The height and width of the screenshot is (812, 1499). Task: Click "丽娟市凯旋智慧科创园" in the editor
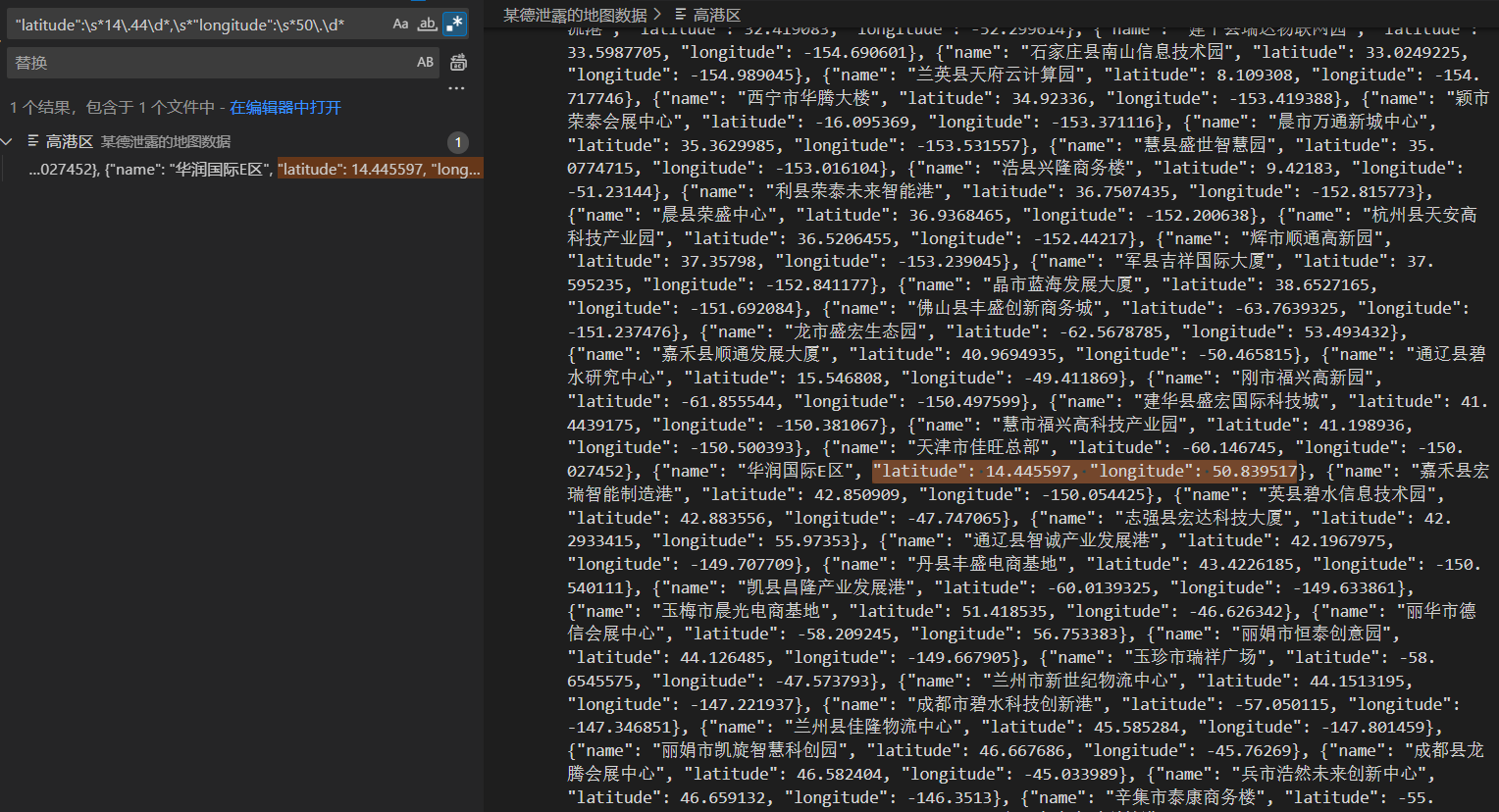749,750
